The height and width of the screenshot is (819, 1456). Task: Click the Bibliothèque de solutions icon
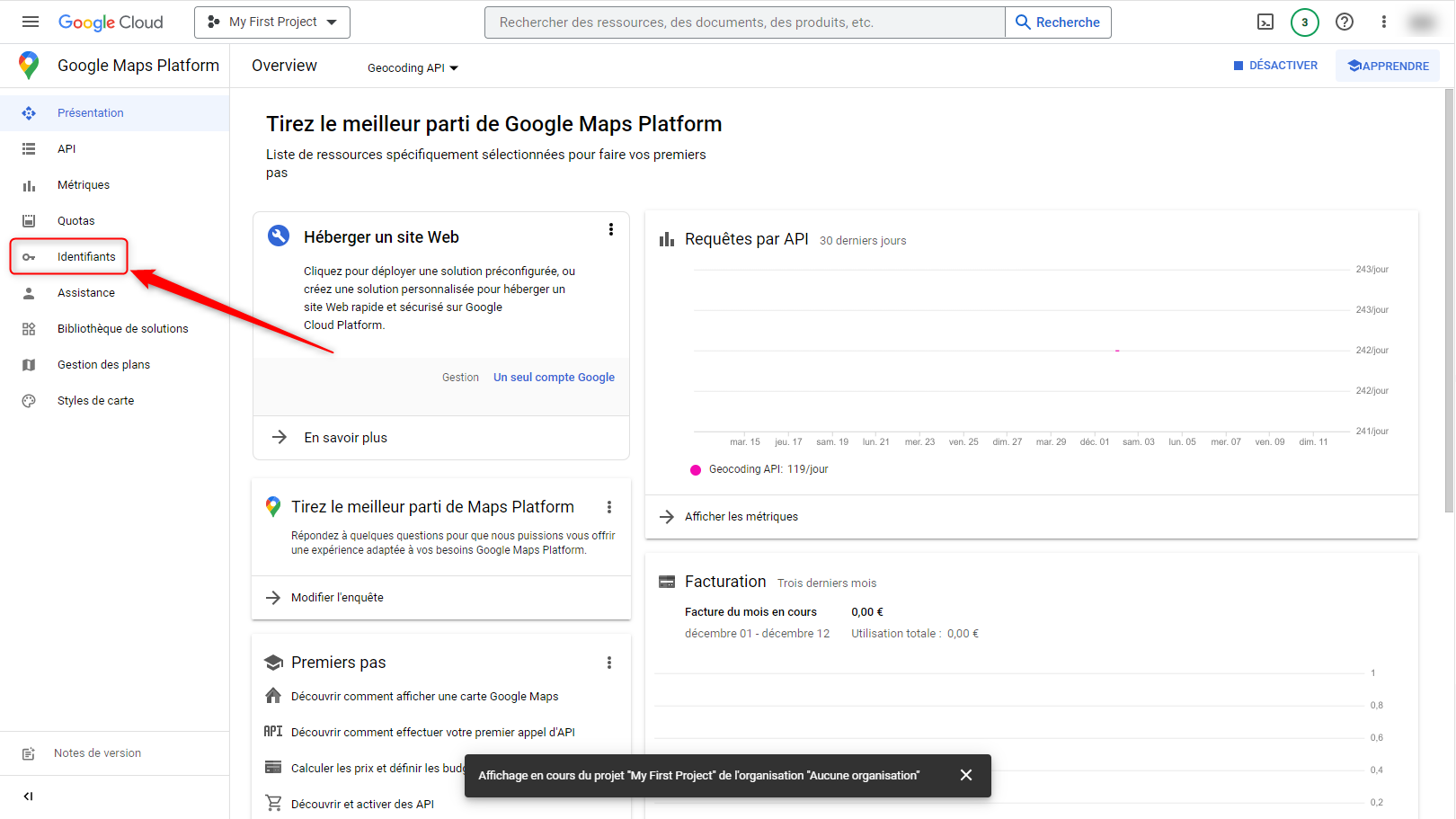(x=29, y=329)
